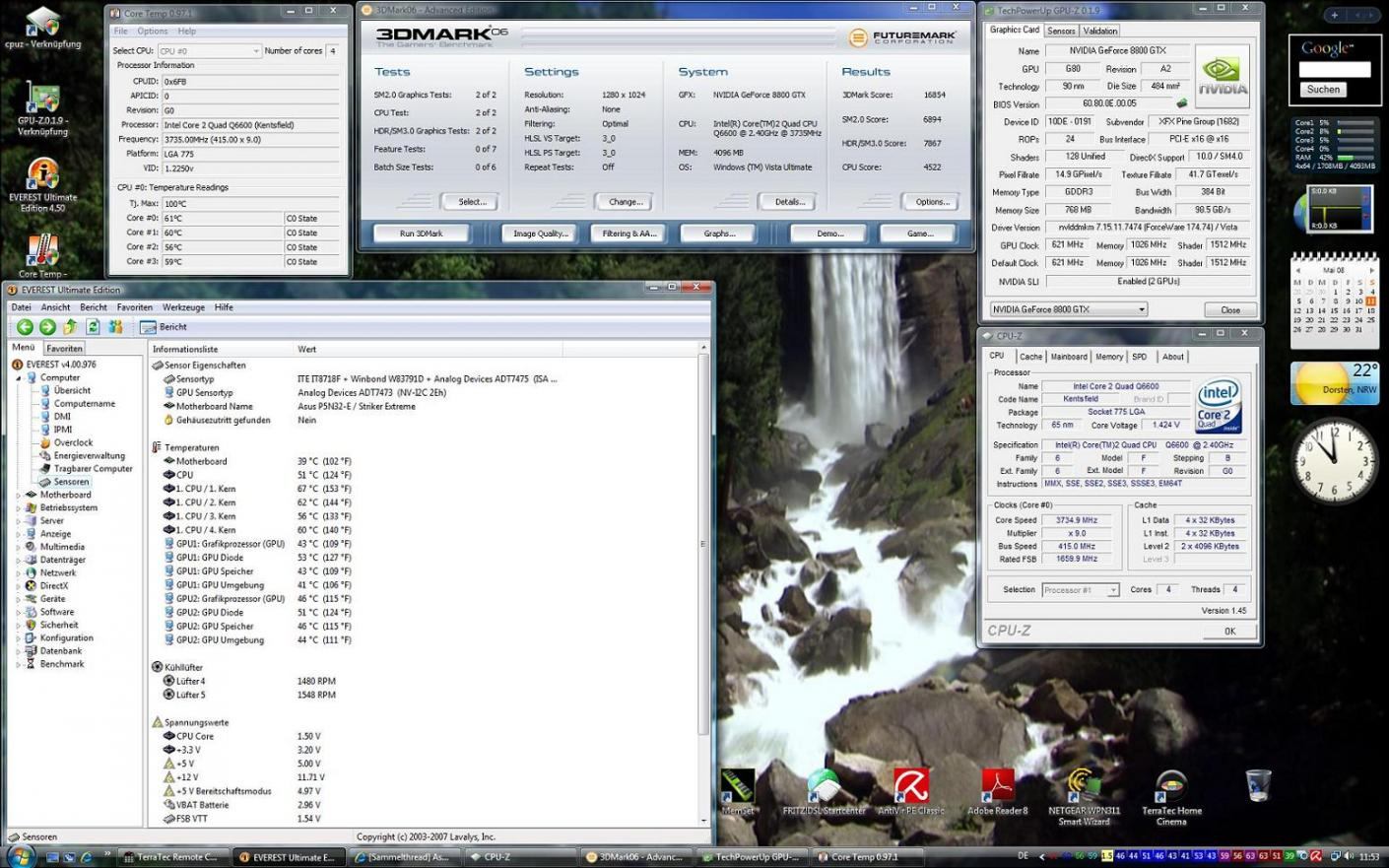The image size is (1389, 868).
Task: Click EVEREST up-level toolbar icon
Action: pos(70,326)
